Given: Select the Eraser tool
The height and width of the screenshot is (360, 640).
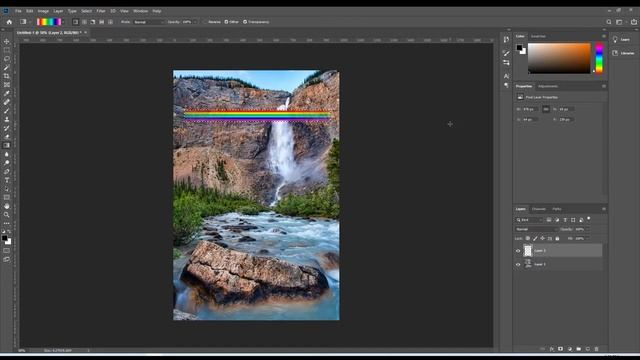Looking at the screenshot, I should [7, 137].
